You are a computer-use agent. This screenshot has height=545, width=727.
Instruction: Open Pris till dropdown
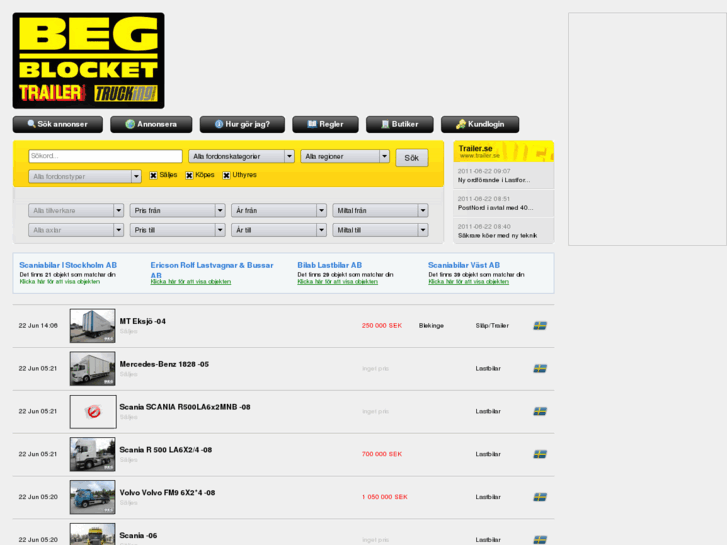pyautogui.click(x=178, y=230)
